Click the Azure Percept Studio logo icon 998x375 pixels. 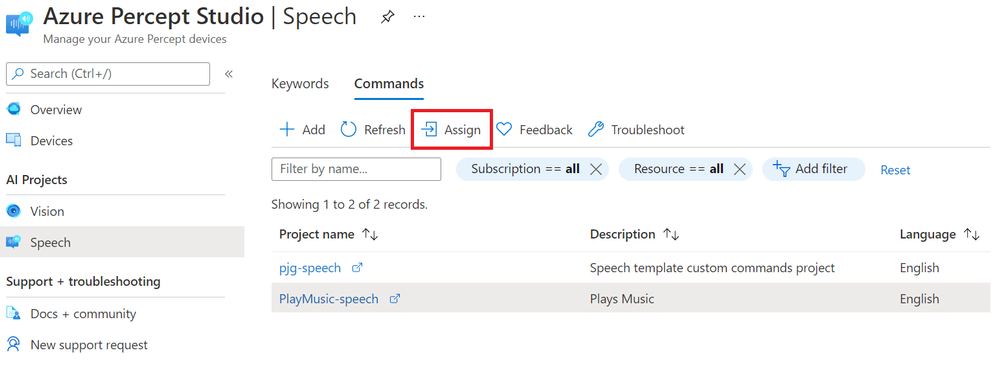coord(19,24)
